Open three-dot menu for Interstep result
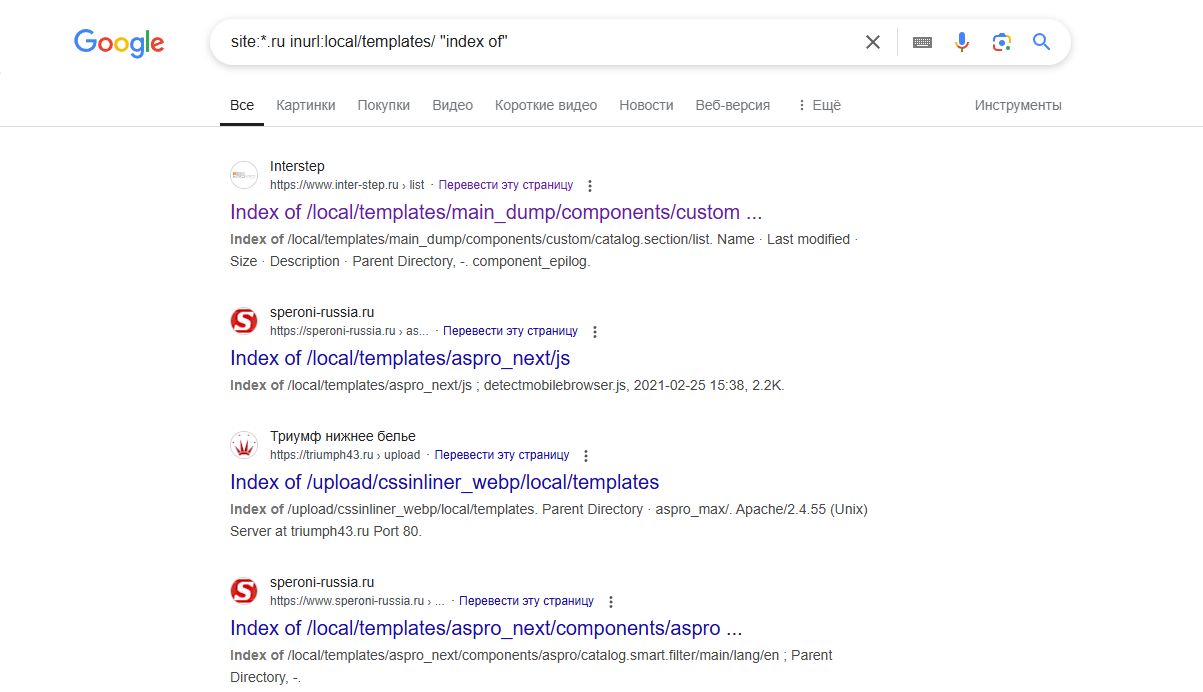The height and width of the screenshot is (692, 1203). click(590, 186)
